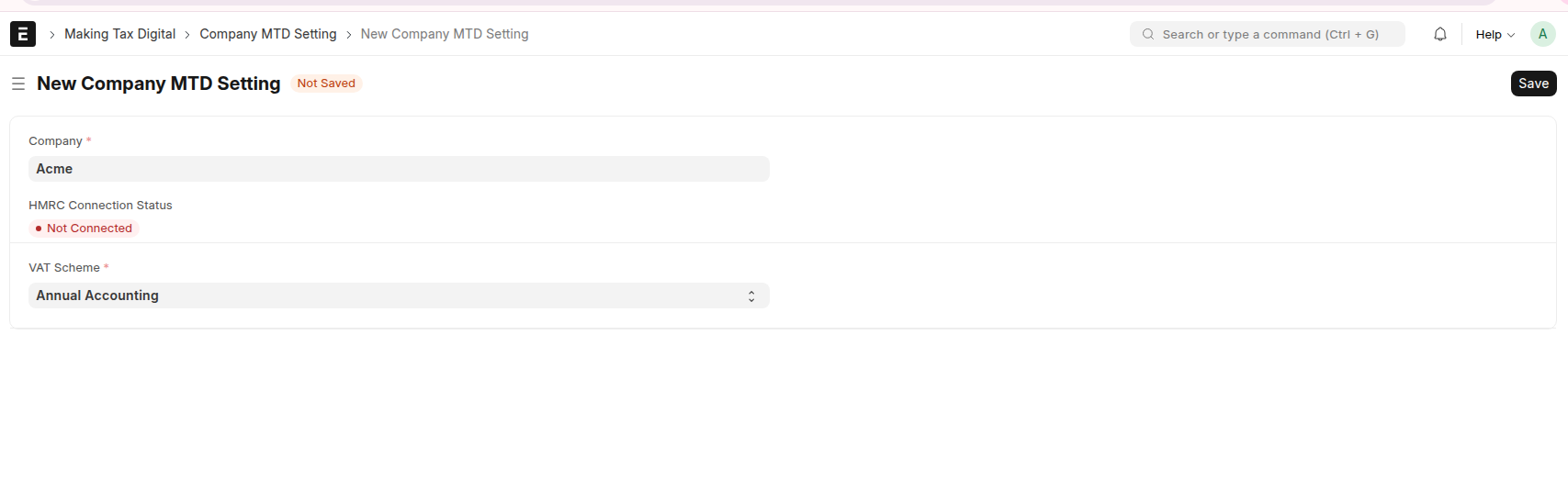Click the HMRC Connection Status label
1568x491 pixels.
pos(100,206)
